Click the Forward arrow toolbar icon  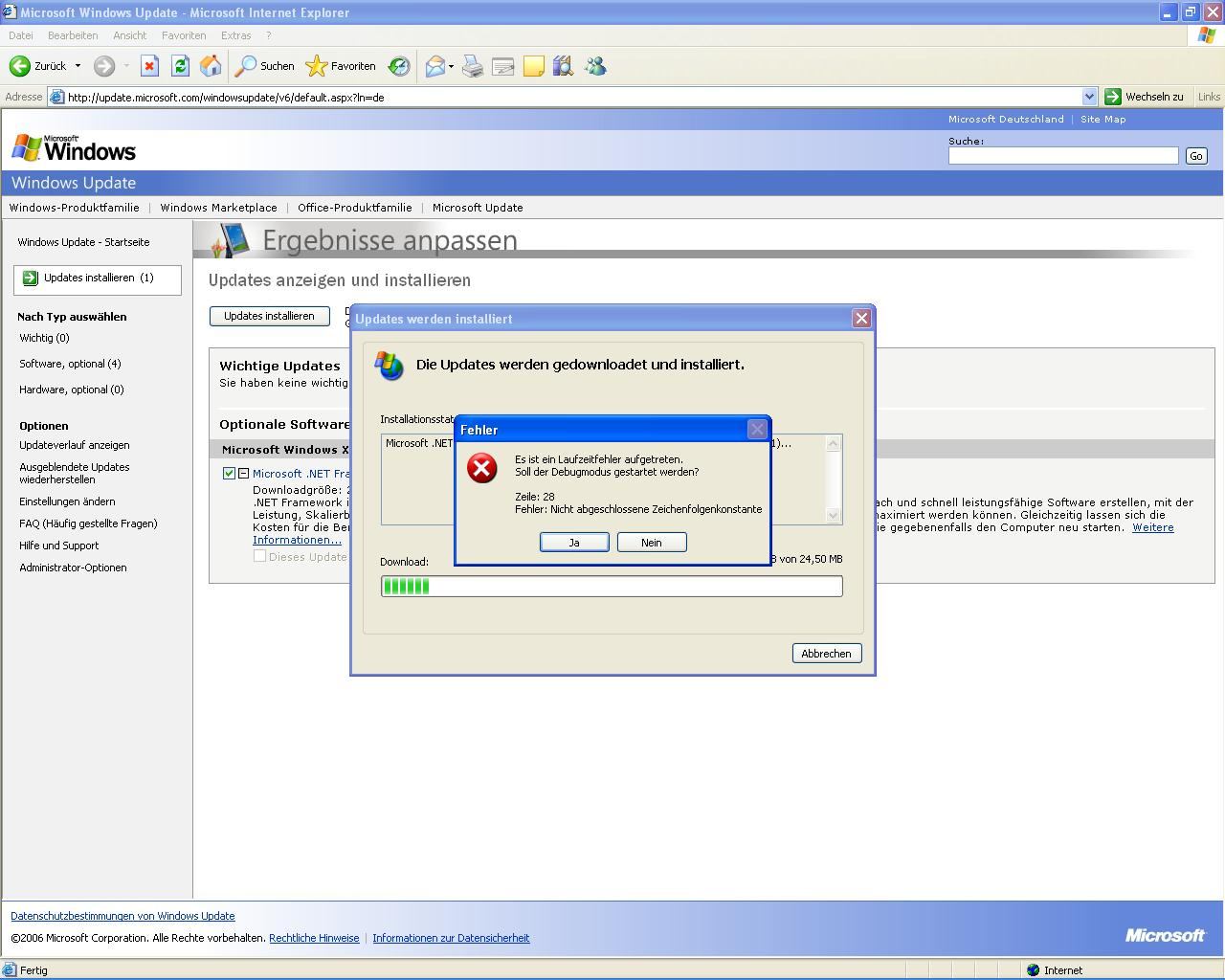tap(104, 66)
